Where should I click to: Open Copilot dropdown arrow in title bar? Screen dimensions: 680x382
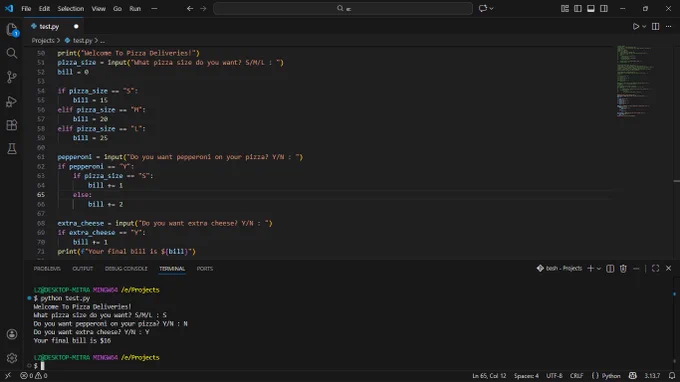click(491, 8)
